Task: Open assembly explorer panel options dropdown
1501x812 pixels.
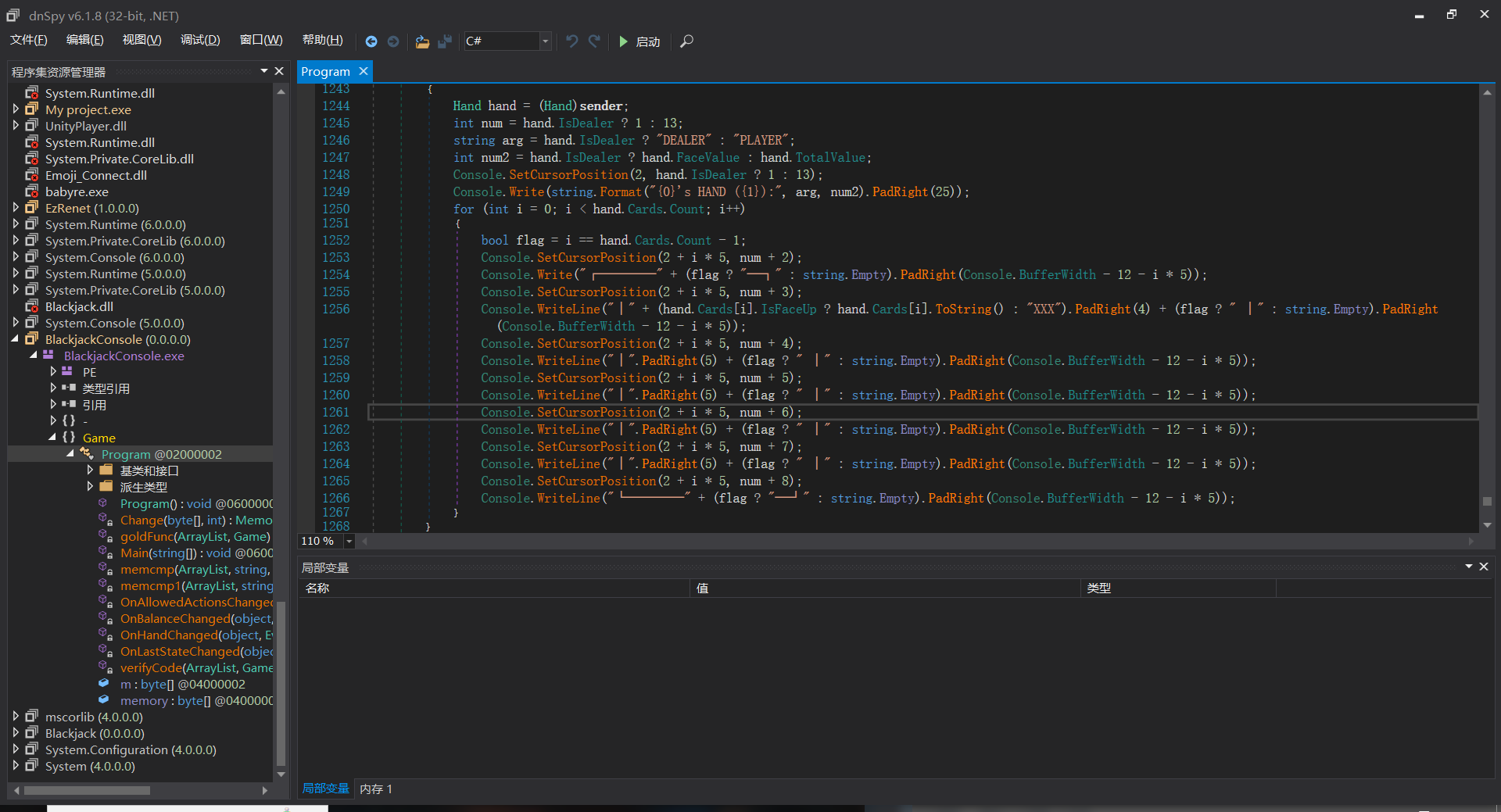Action: 264,71
